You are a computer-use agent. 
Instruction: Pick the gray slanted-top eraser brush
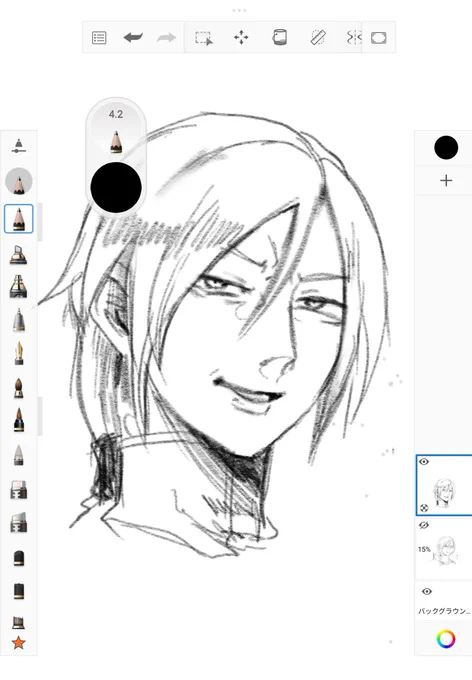pos(18,523)
